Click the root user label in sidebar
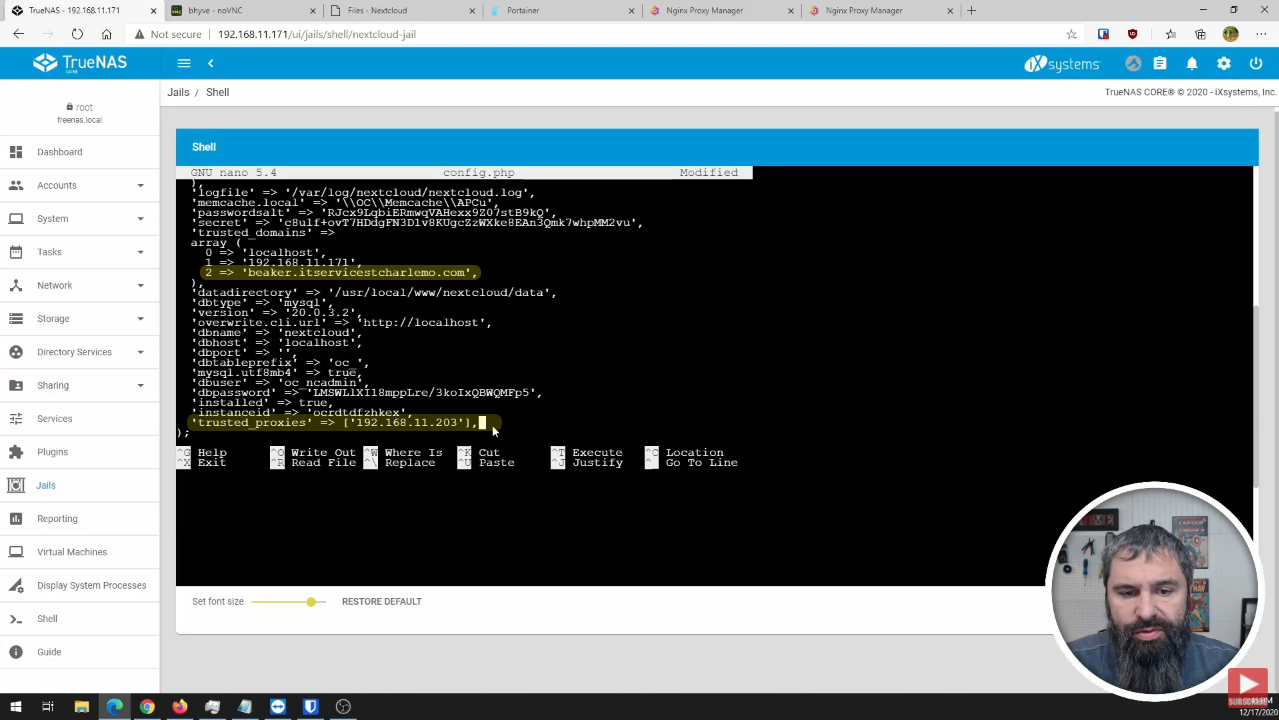This screenshot has width=1279, height=720. [79, 107]
